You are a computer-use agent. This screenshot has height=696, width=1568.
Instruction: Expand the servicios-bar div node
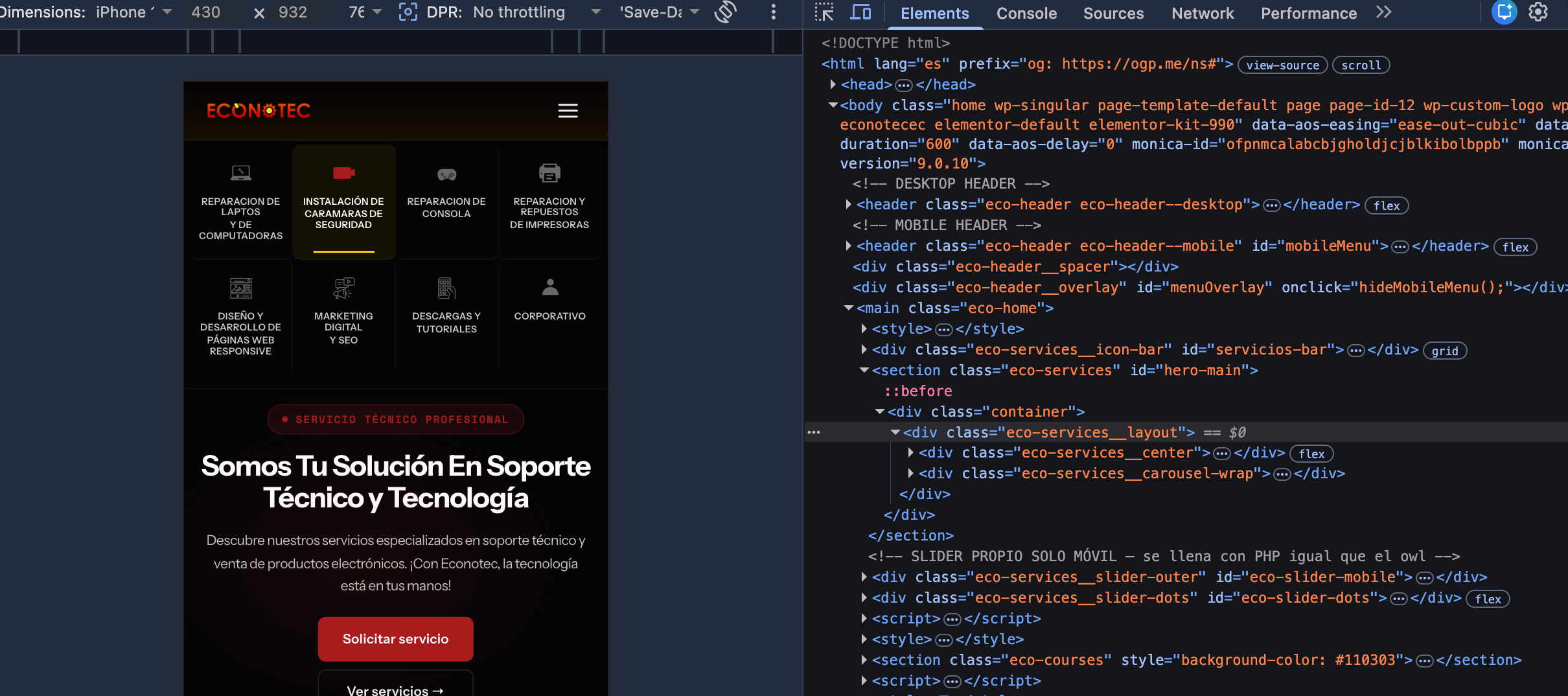pos(864,350)
